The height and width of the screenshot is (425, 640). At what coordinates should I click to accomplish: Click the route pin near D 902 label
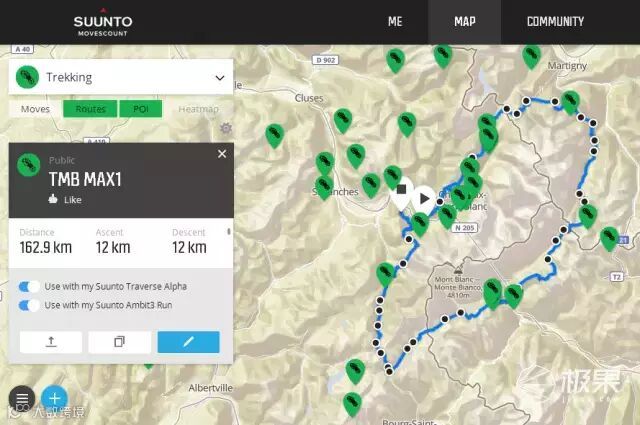pos(395,60)
